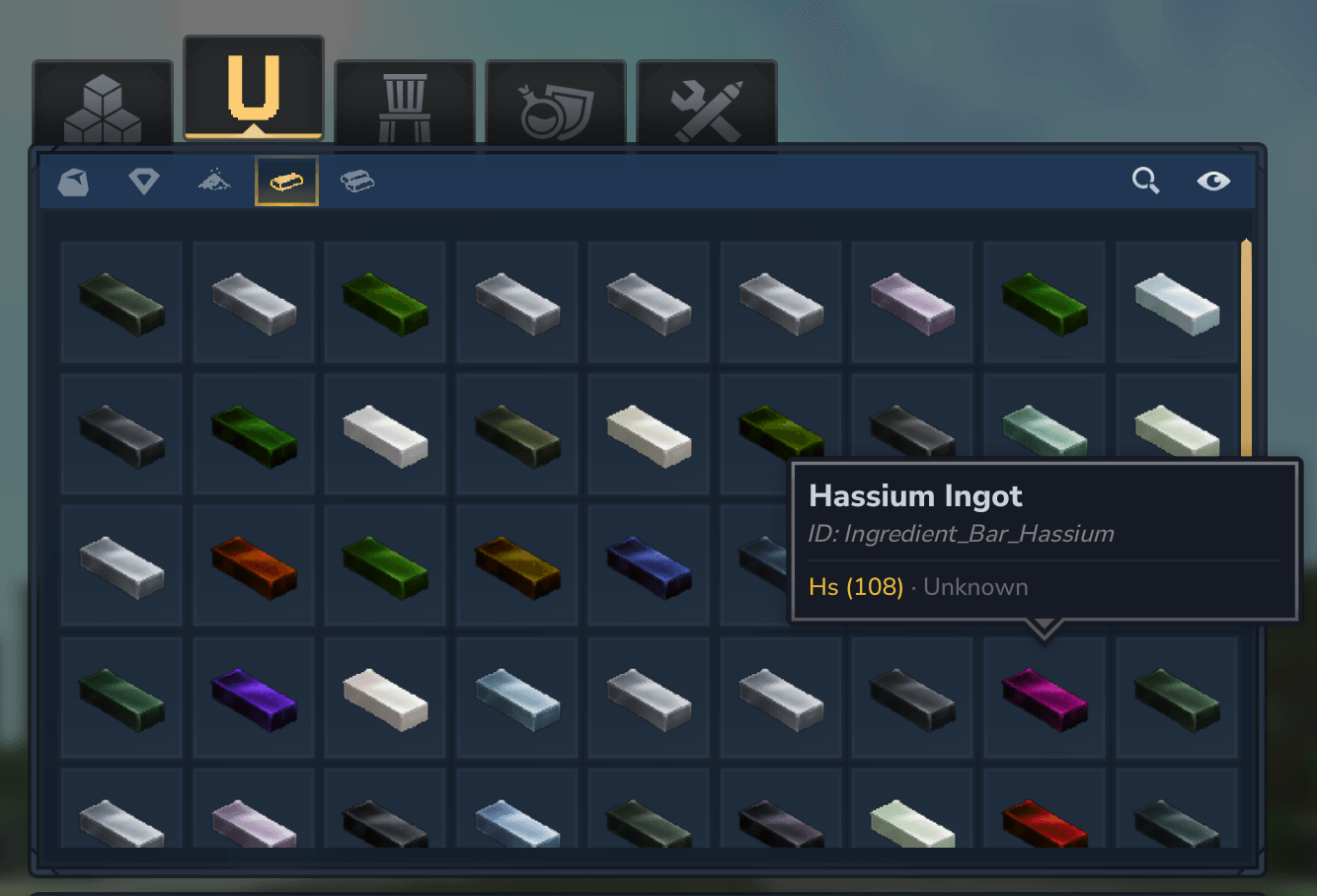The width and height of the screenshot is (1317, 896).
Task: Select the dust pile subcategory filter
Action: pos(214,181)
